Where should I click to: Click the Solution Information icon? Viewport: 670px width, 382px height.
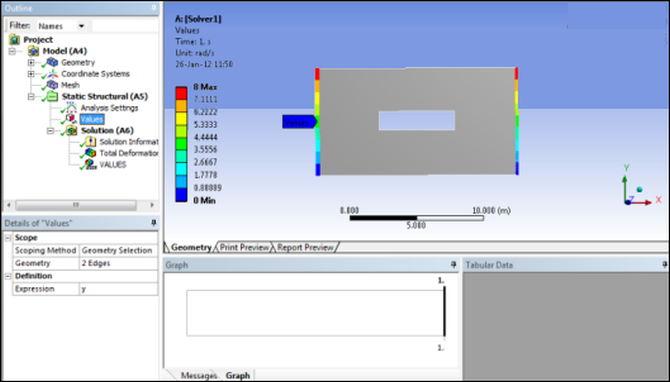pos(90,141)
